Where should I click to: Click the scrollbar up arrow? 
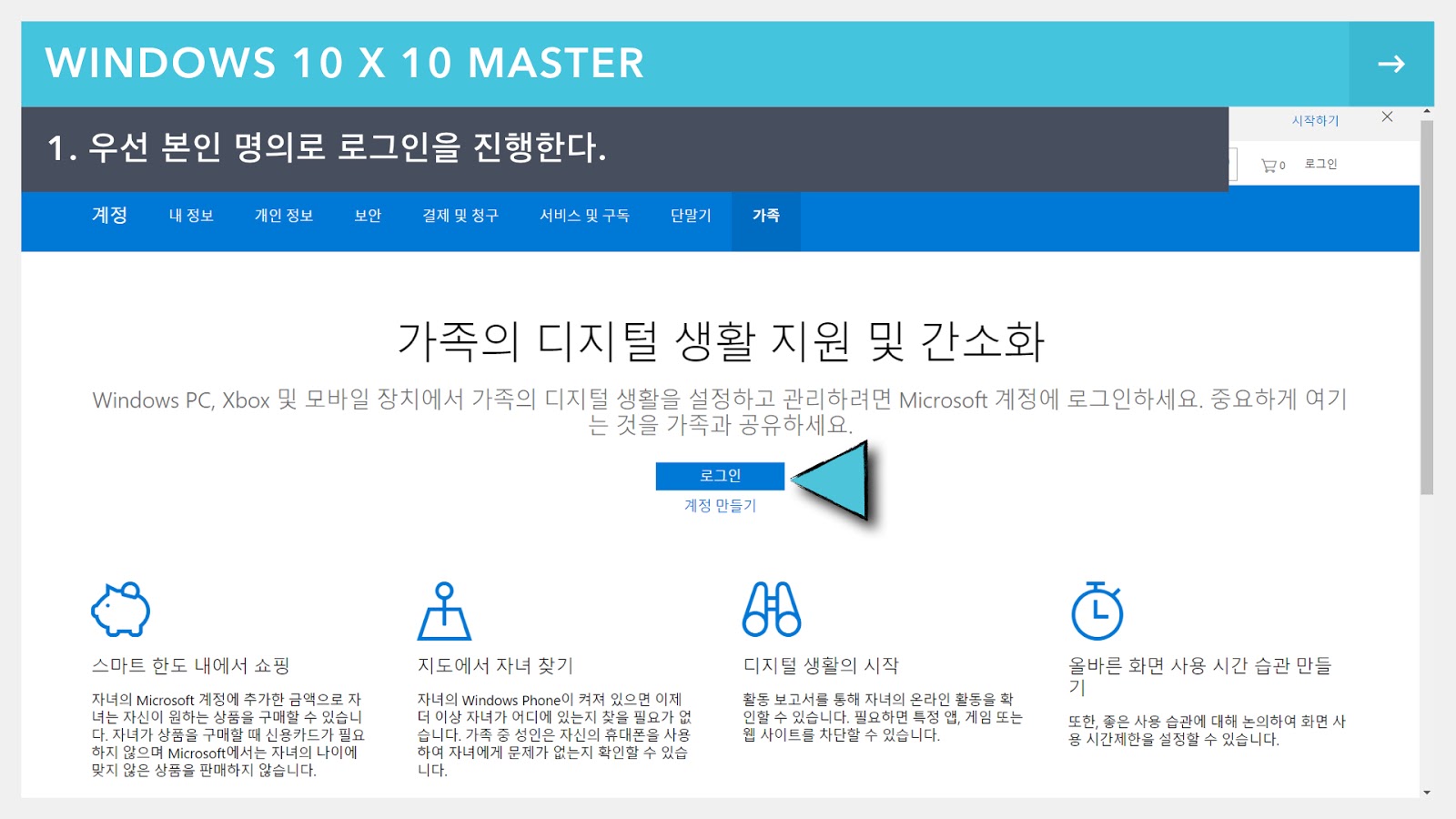(x=1427, y=112)
